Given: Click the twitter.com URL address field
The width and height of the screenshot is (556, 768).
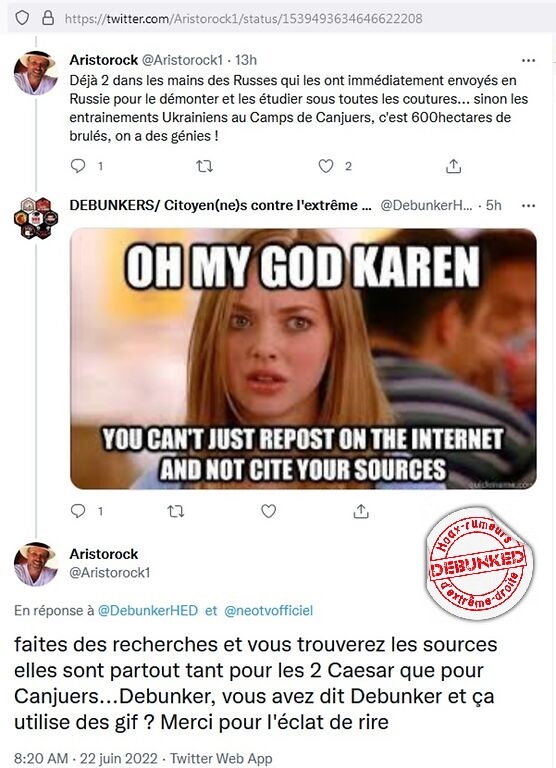Looking at the screenshot, I should [x=243, y=19].
